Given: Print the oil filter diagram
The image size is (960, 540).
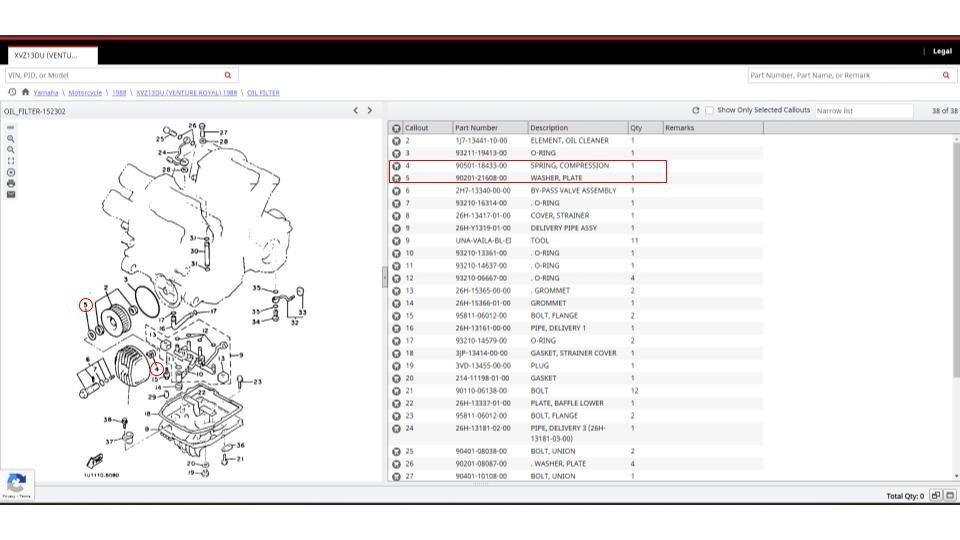Looking at the screenshot, I should [x=11, y=183].
